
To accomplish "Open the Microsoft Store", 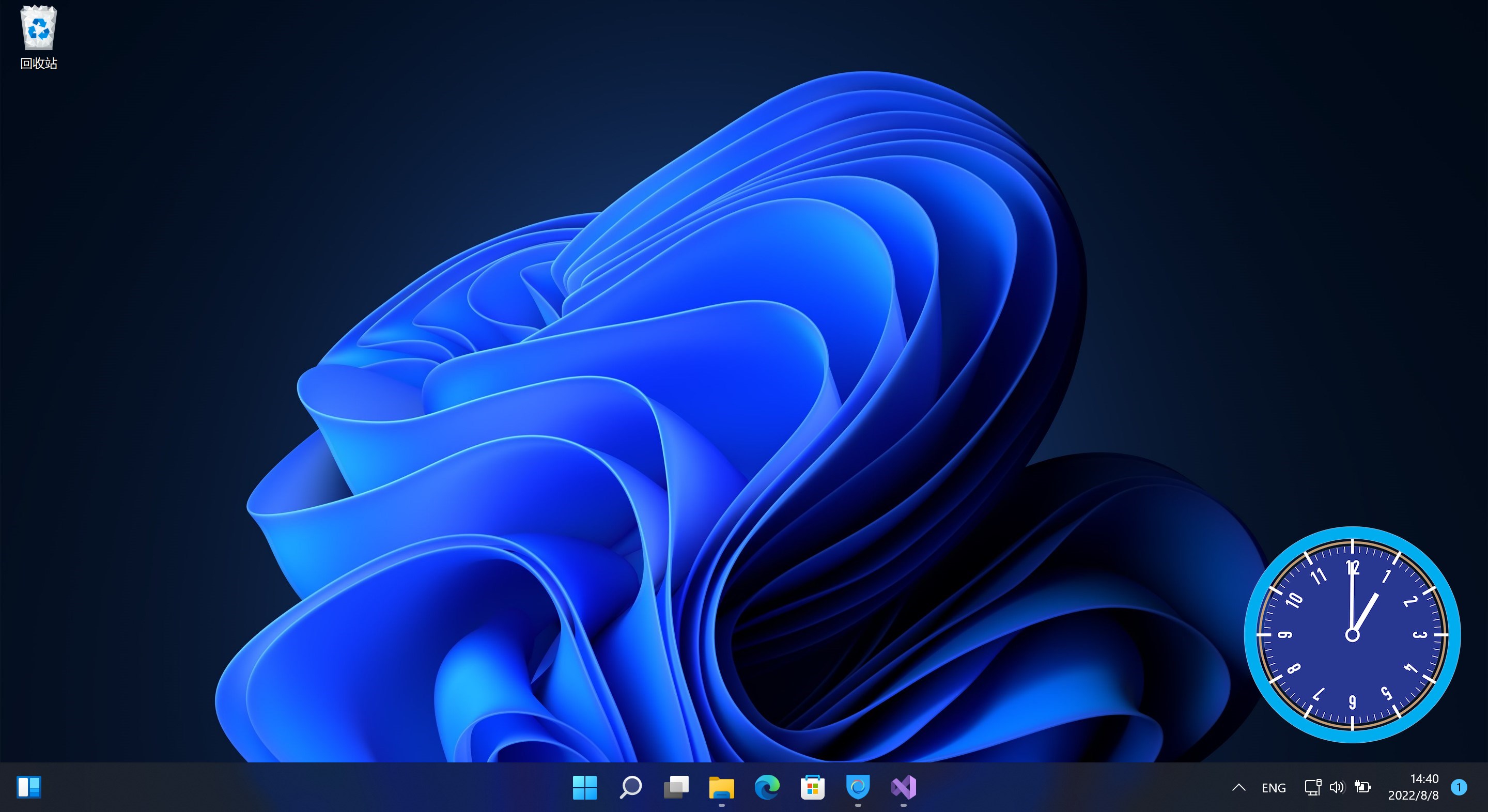I will [x=812, y=787].
